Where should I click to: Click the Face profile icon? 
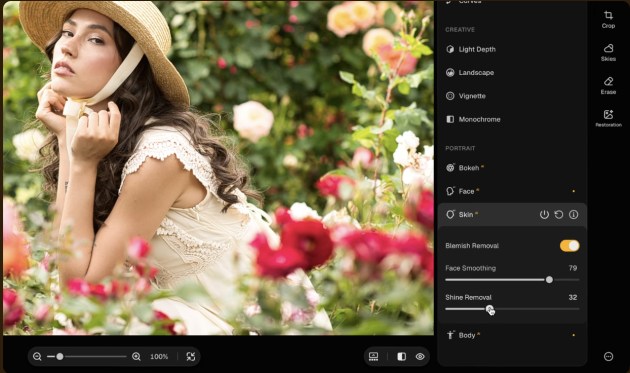450,191
